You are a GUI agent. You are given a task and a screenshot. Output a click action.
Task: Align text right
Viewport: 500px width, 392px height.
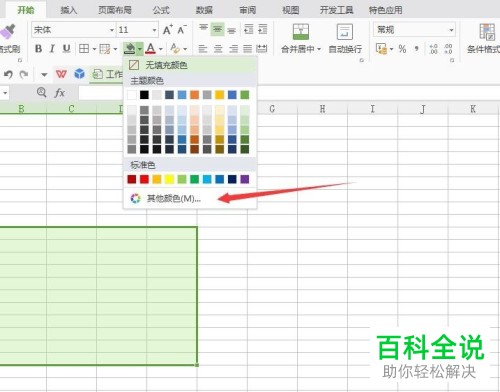[x=233, y=49]
